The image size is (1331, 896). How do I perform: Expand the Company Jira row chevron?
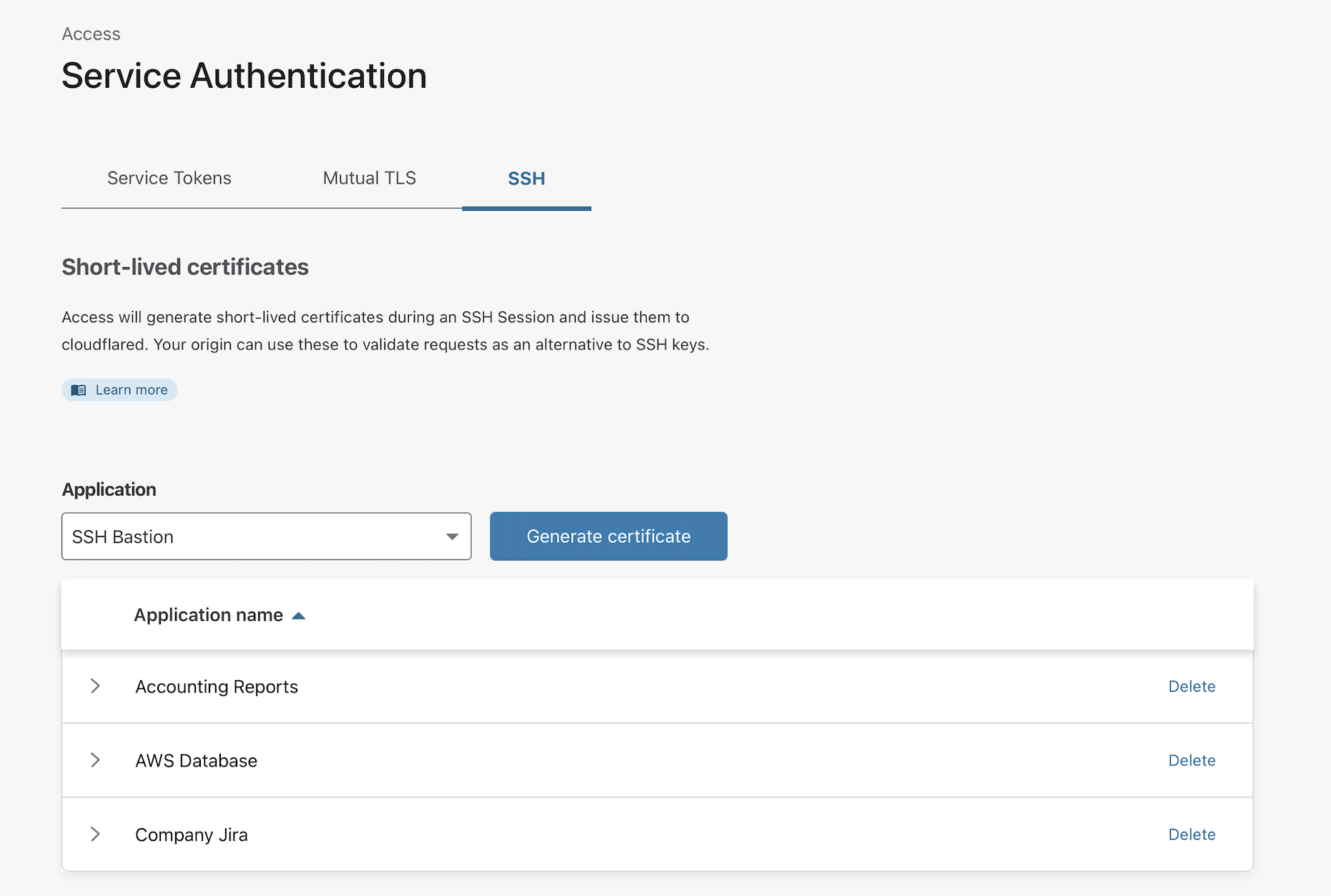pyautogui.click(x=95, y=834)
